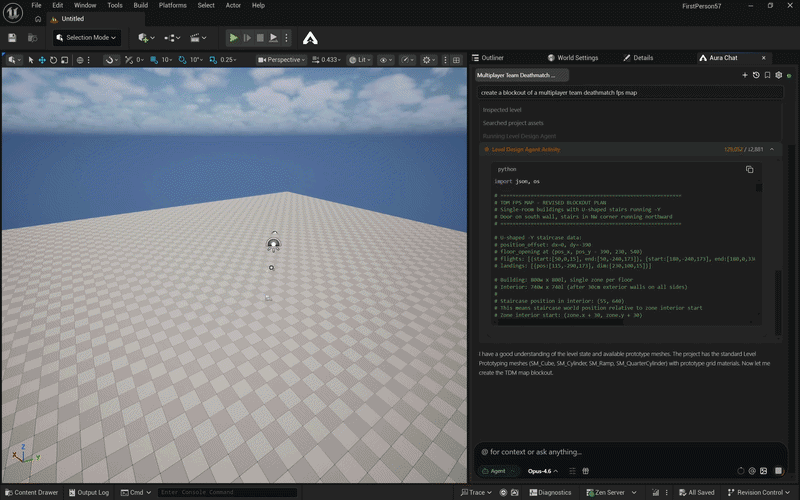Open chat history clock icon
Screen dimensions: 800x500
(x=756, y=75)
